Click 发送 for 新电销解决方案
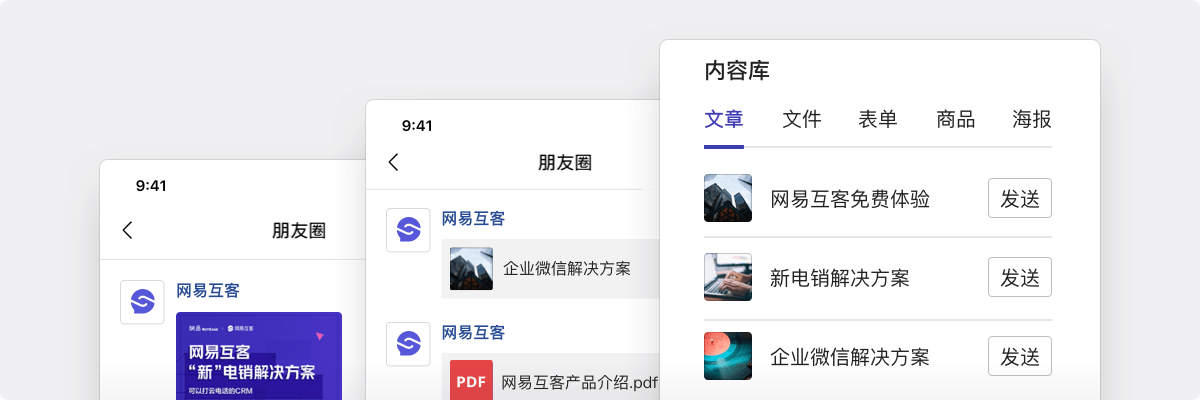 point(1019,277)
